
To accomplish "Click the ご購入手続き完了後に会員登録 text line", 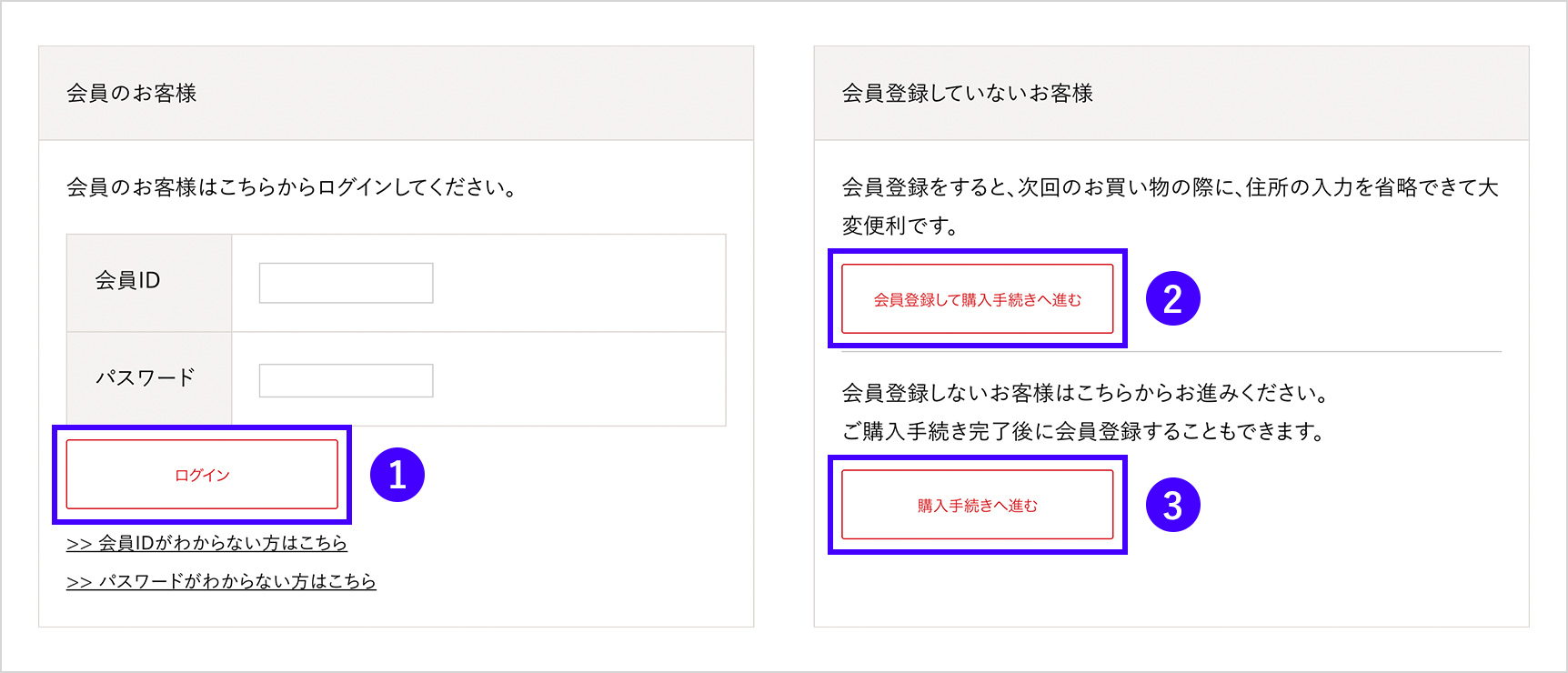I will click(1082, 431).
